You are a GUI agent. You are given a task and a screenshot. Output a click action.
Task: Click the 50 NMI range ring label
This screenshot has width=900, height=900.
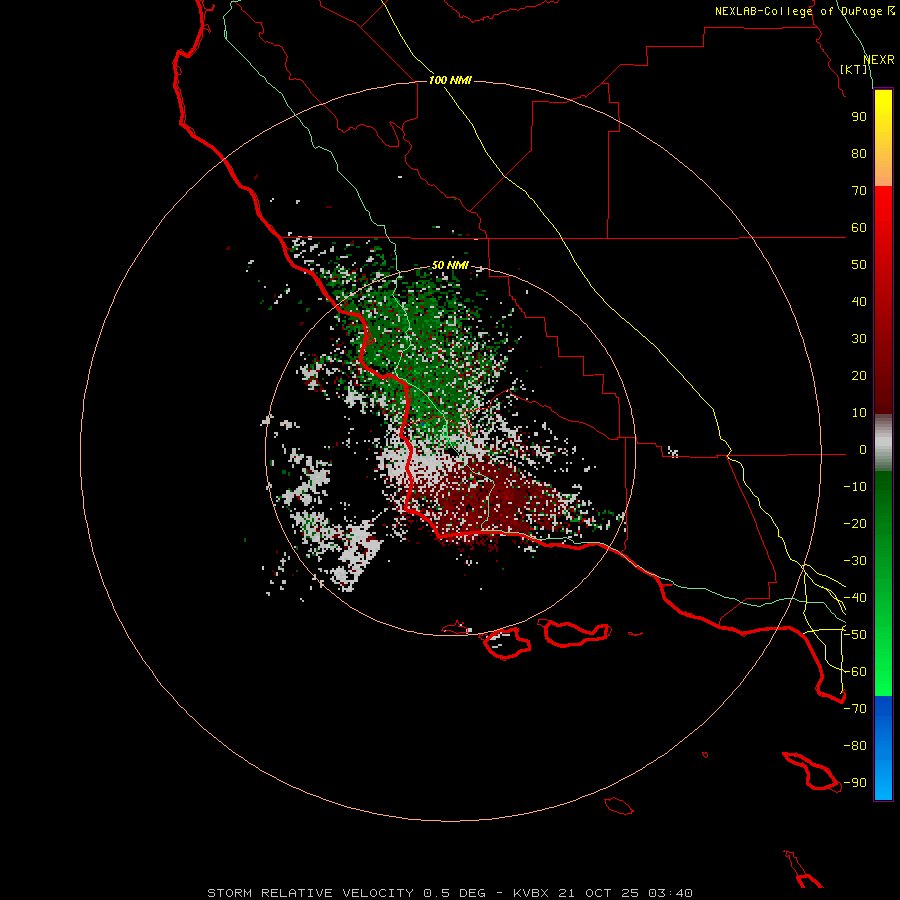point(450,265)
